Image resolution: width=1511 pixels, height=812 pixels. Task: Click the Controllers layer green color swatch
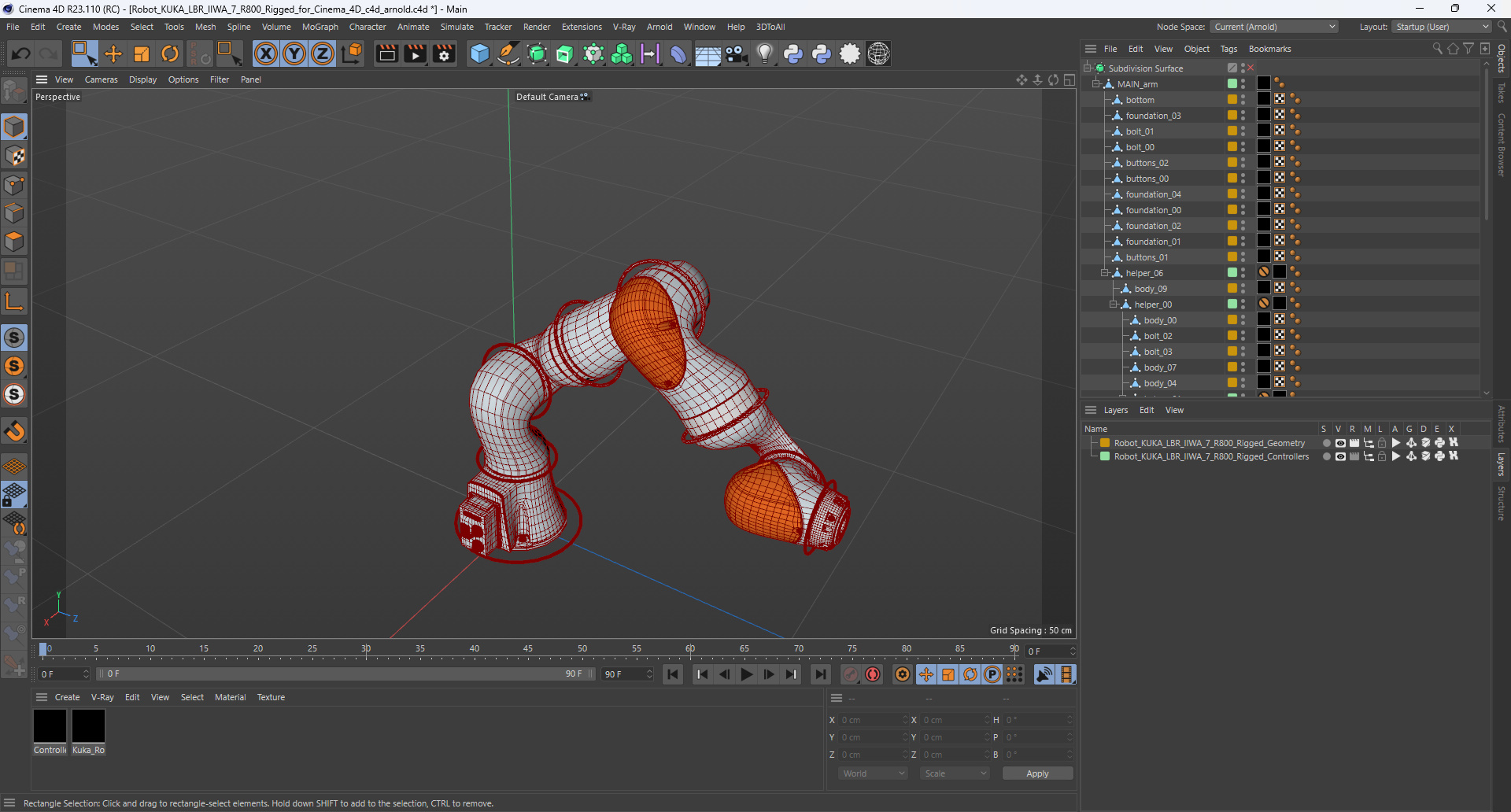click(x=1105, y=456)
